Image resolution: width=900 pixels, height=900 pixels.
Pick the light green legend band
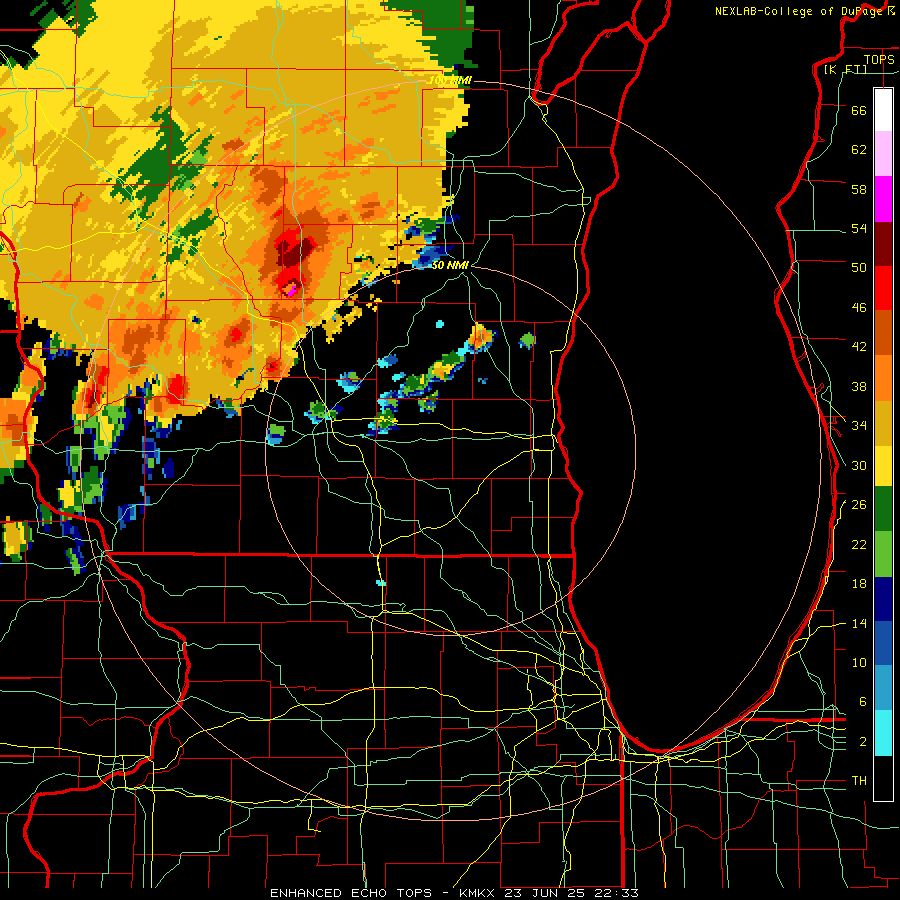883,554
